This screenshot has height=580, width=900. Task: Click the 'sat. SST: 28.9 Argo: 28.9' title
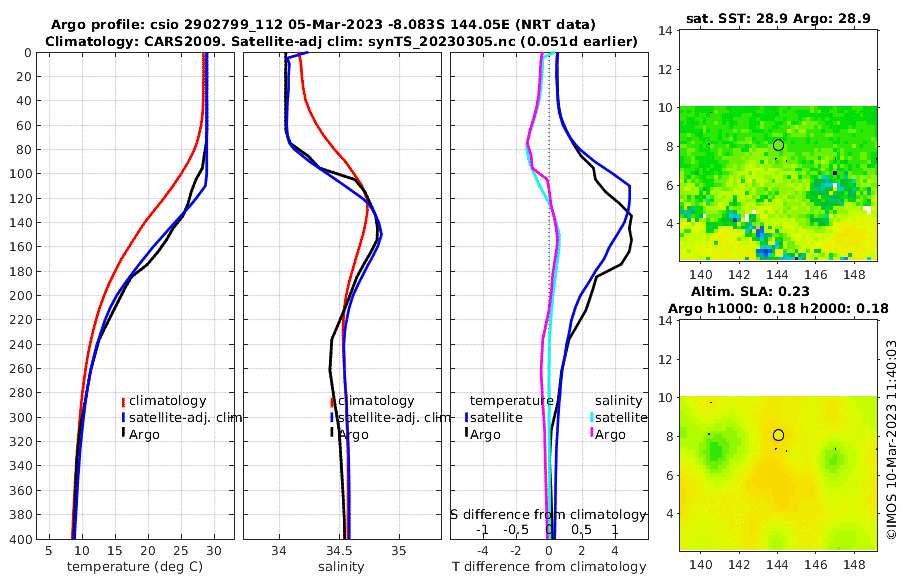778,18
